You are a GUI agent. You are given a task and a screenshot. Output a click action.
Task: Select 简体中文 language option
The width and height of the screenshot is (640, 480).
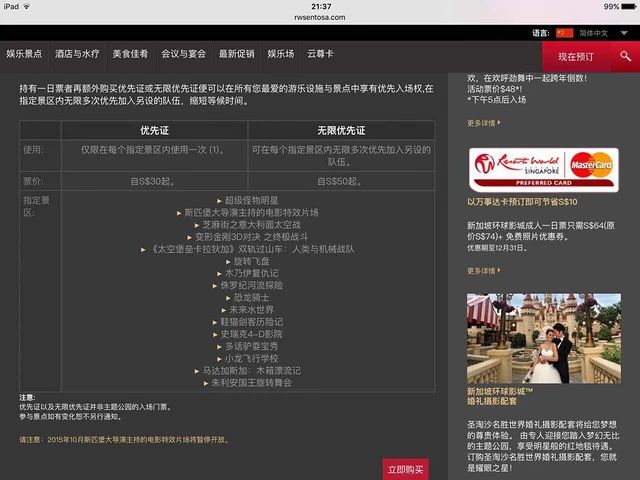tap(593, 33)
